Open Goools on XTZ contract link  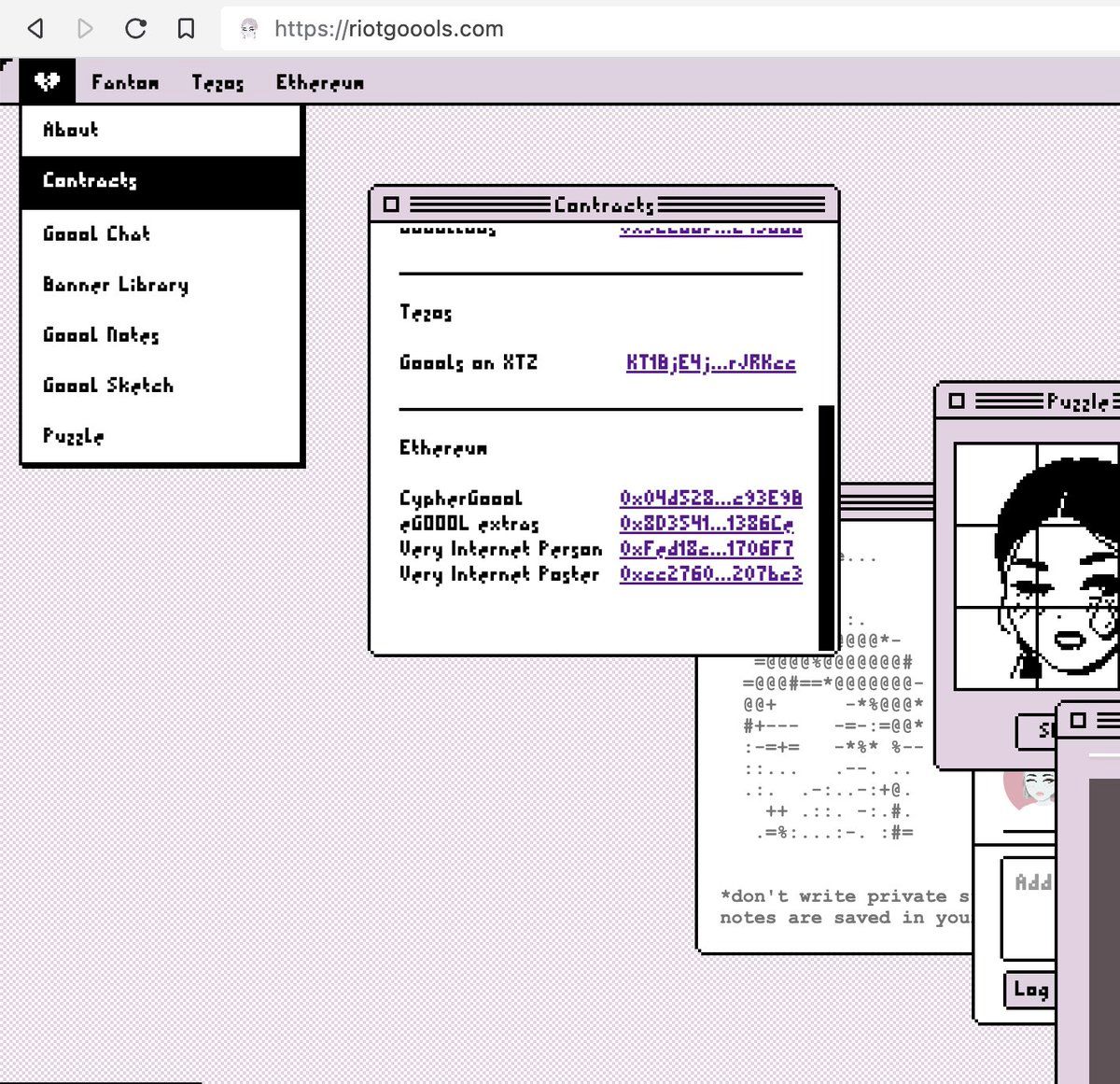[x=711, y=362]
